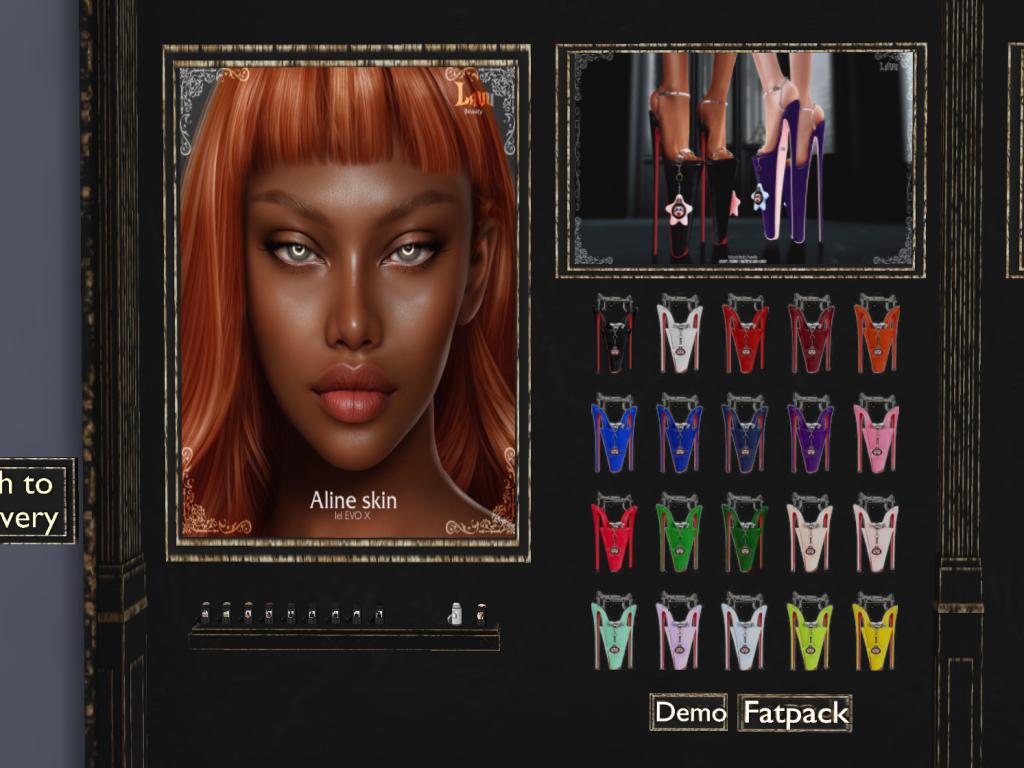
Task: Click the Demo button
Action: pos(688,713)
